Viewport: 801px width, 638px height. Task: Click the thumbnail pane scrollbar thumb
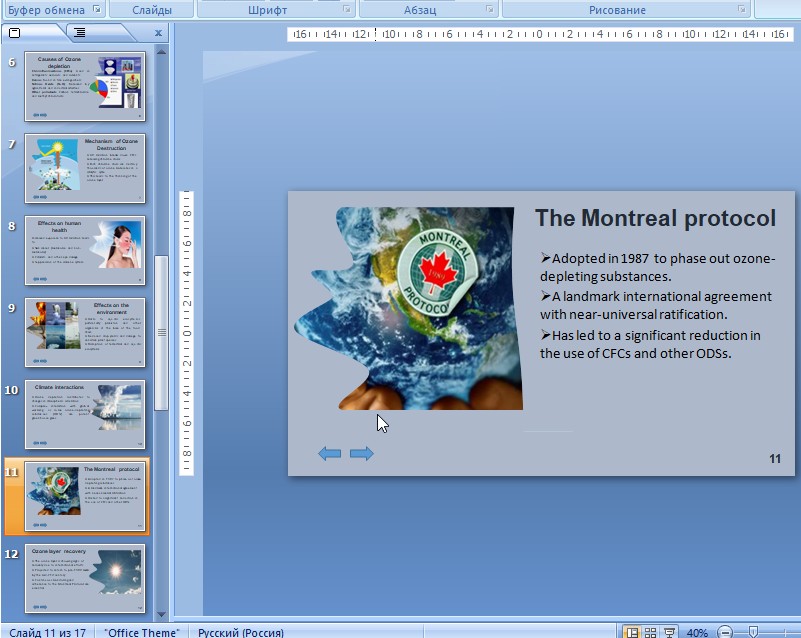[161, 333]
